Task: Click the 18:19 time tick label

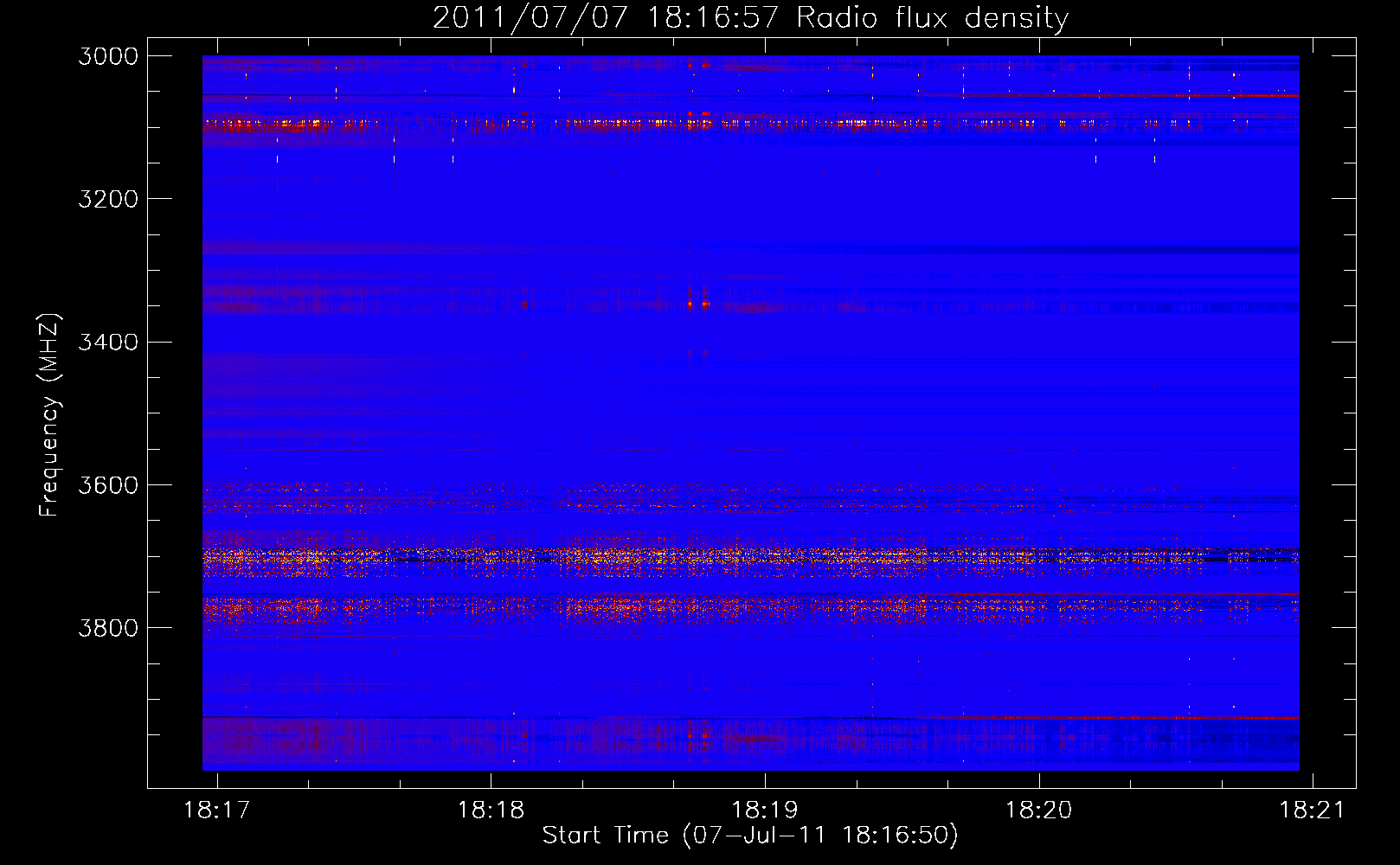Action: point(765,811)
